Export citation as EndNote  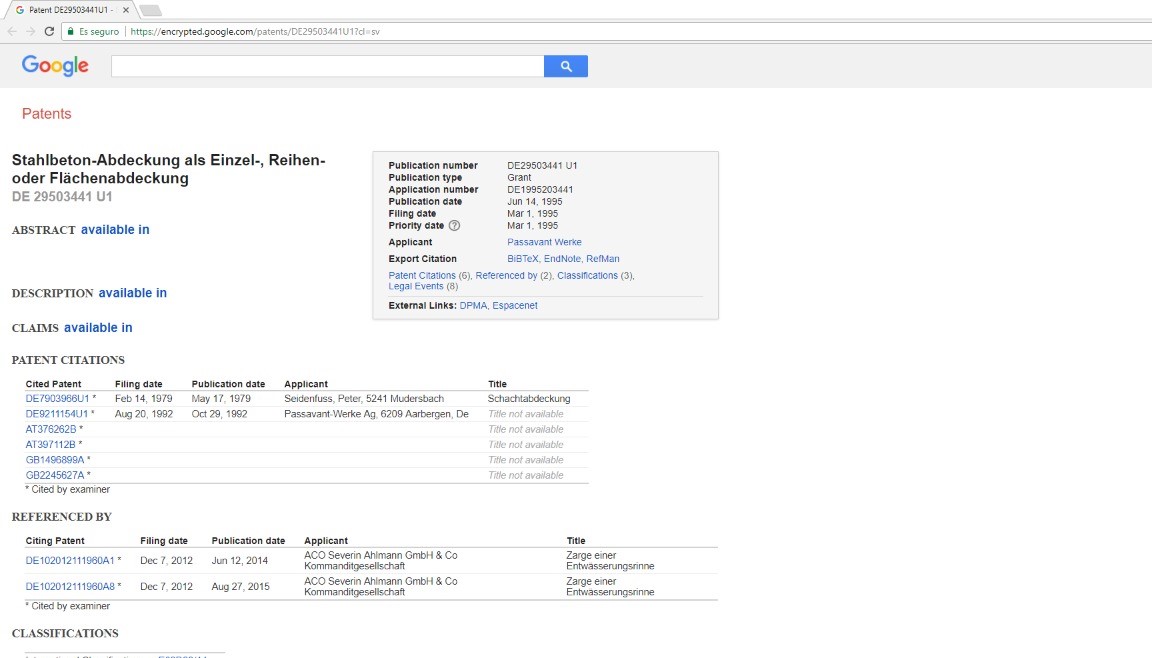(562, 258)
